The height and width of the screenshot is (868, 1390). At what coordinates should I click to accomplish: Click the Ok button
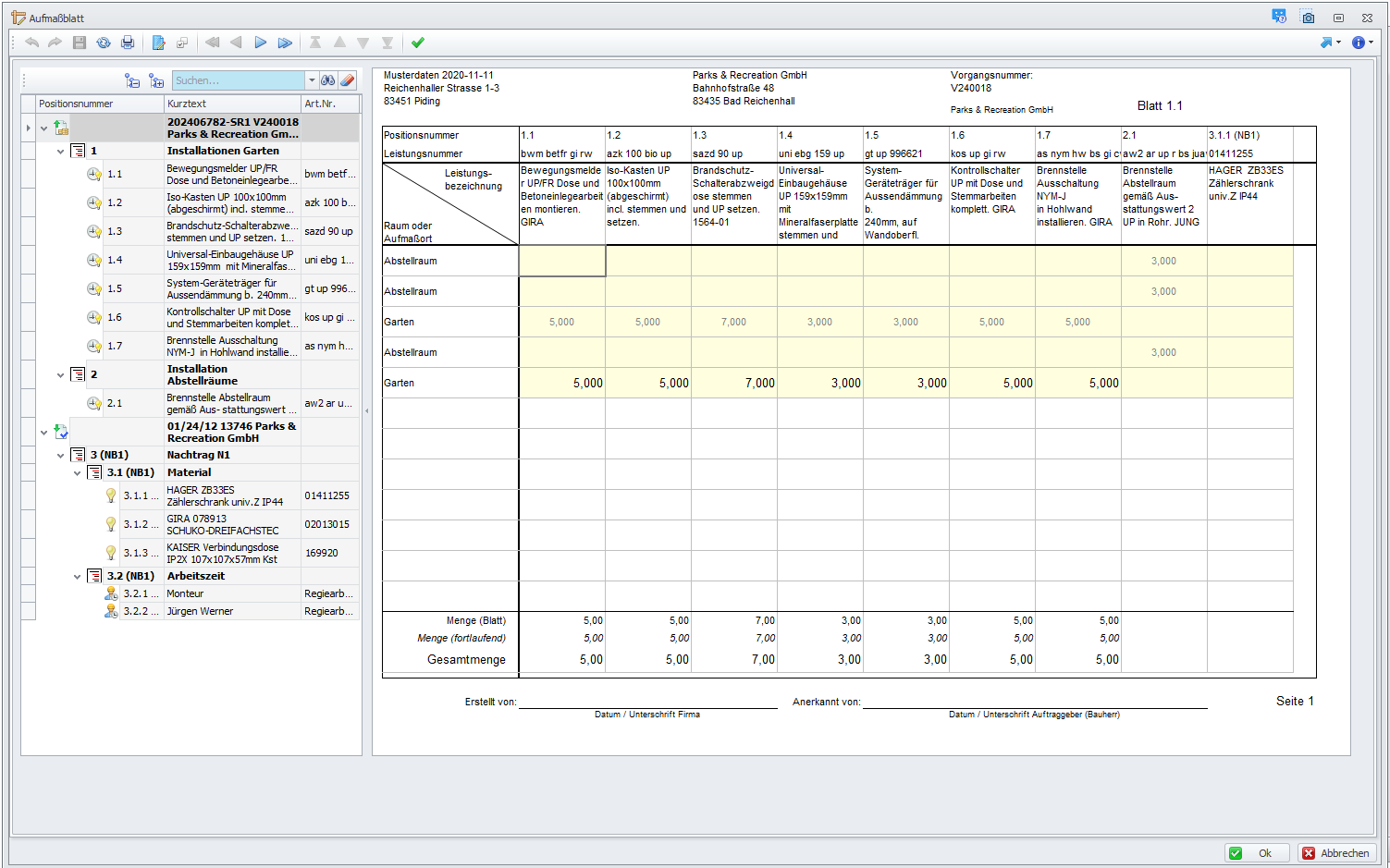pos(1257,853)
